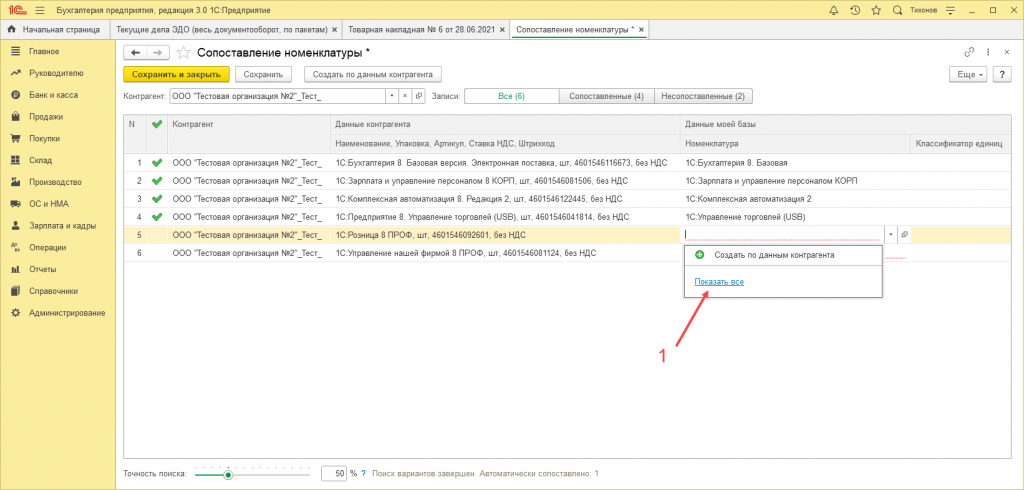Click the search accuracy percent field
1024x490 pixels.
coord(334,473)
